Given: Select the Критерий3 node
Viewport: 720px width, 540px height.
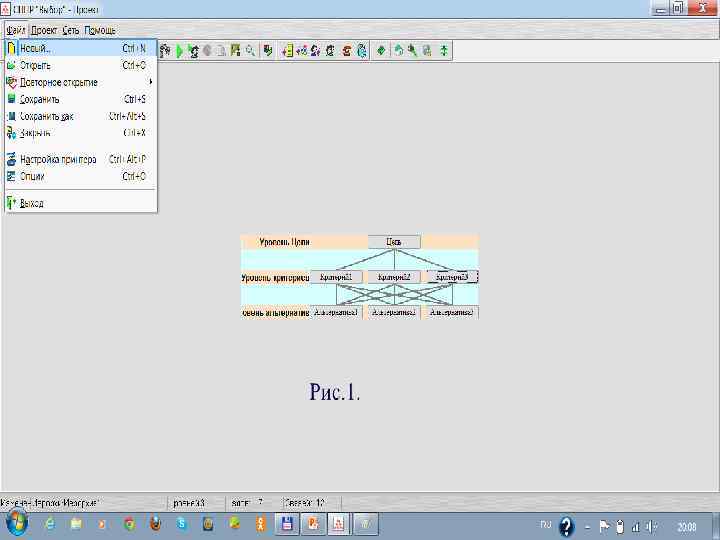Looking at the screenshot, I should tap(452, 277).
